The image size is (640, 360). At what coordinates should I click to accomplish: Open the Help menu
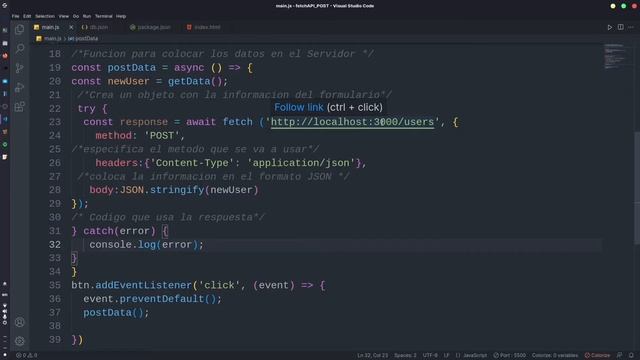[x=121, y=16]
